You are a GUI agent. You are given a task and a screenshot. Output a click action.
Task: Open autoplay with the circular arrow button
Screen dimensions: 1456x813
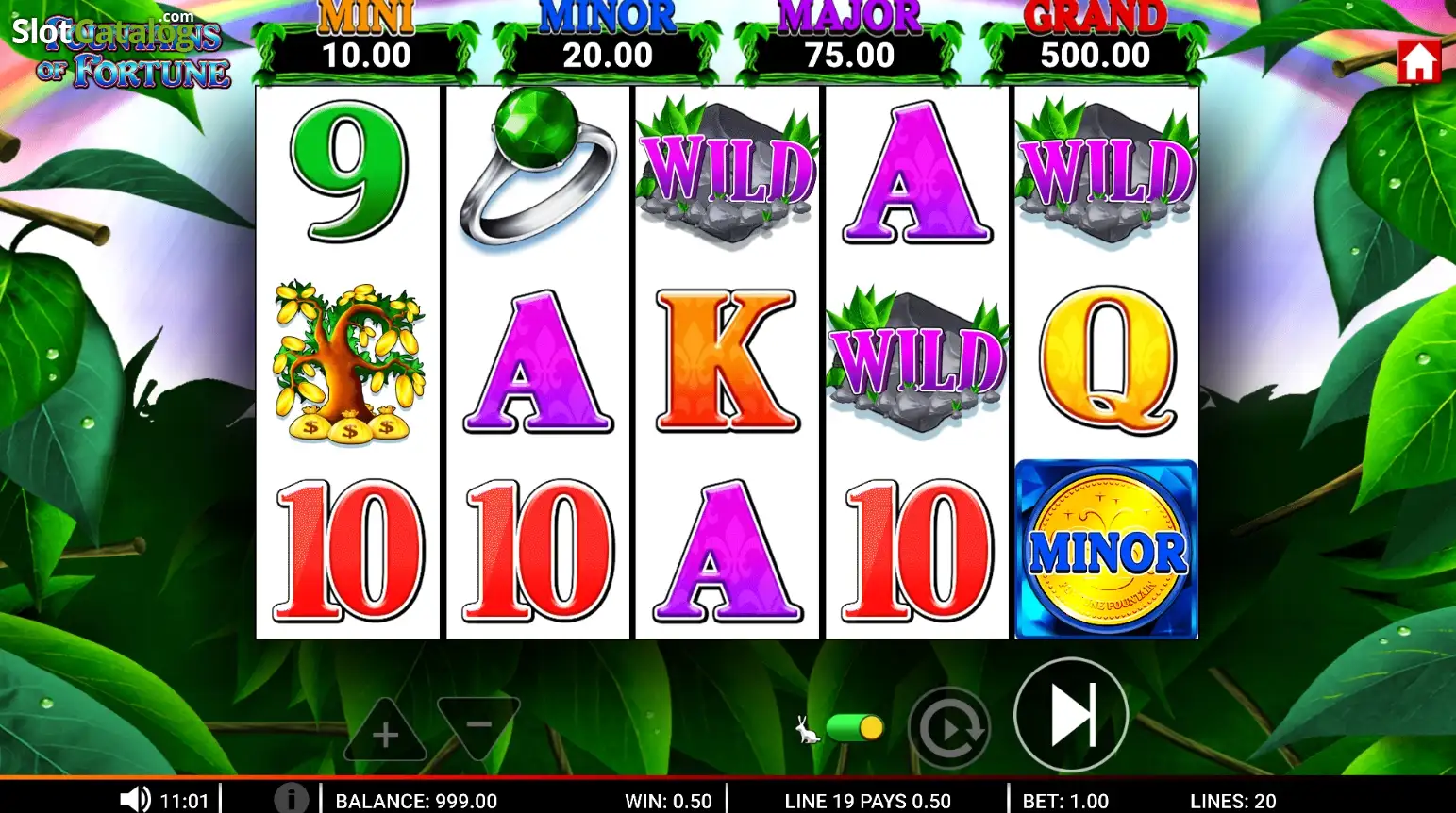click(949, 728)
